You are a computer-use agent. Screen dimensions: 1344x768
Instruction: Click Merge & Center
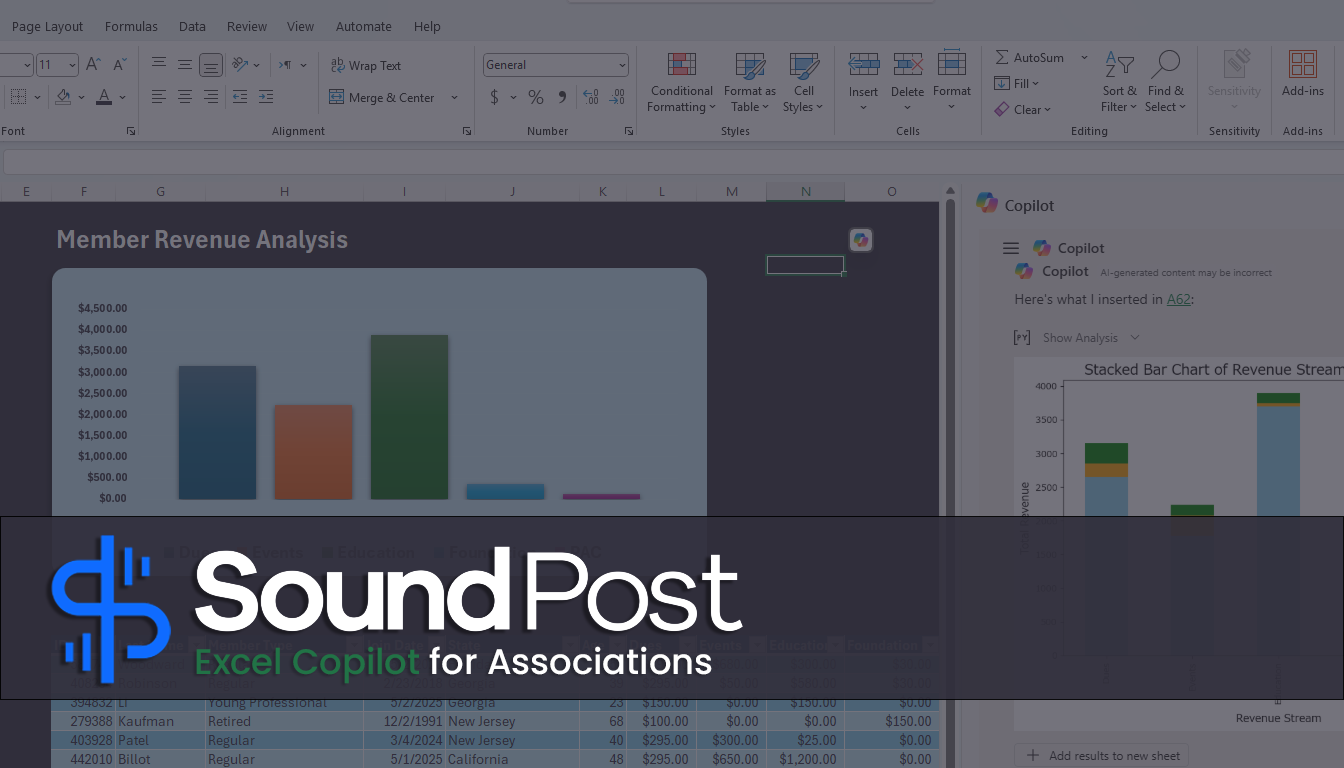382,98
